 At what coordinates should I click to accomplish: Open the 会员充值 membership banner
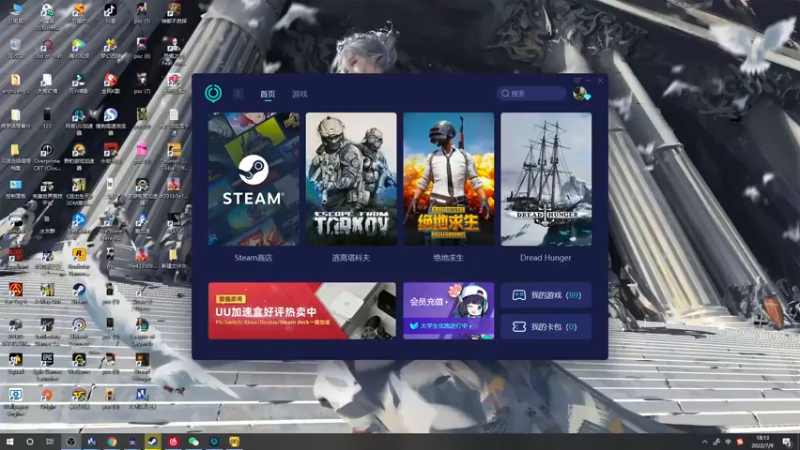(448, 311)
